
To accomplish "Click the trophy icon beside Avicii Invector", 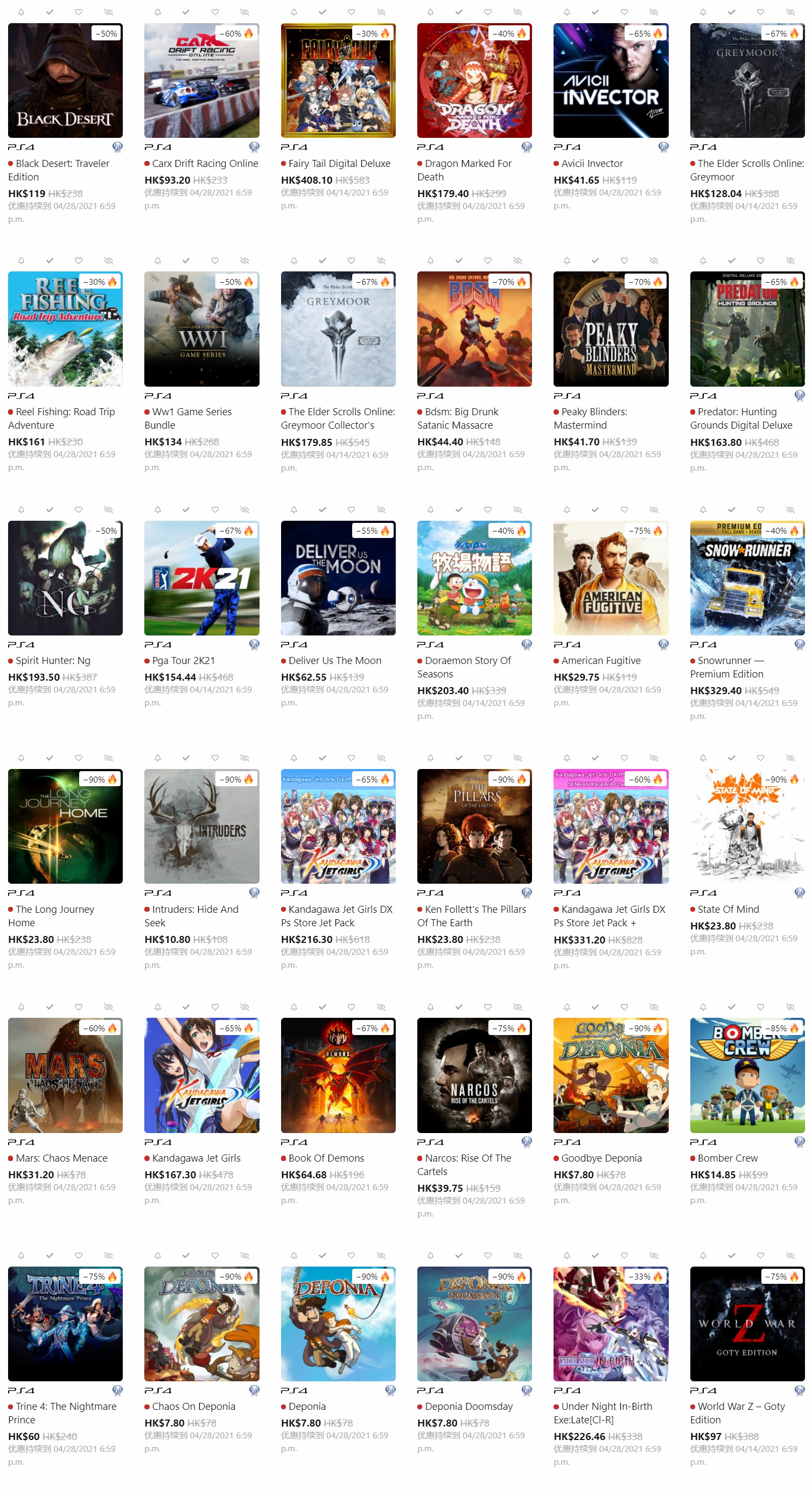I will click(663, 147).
